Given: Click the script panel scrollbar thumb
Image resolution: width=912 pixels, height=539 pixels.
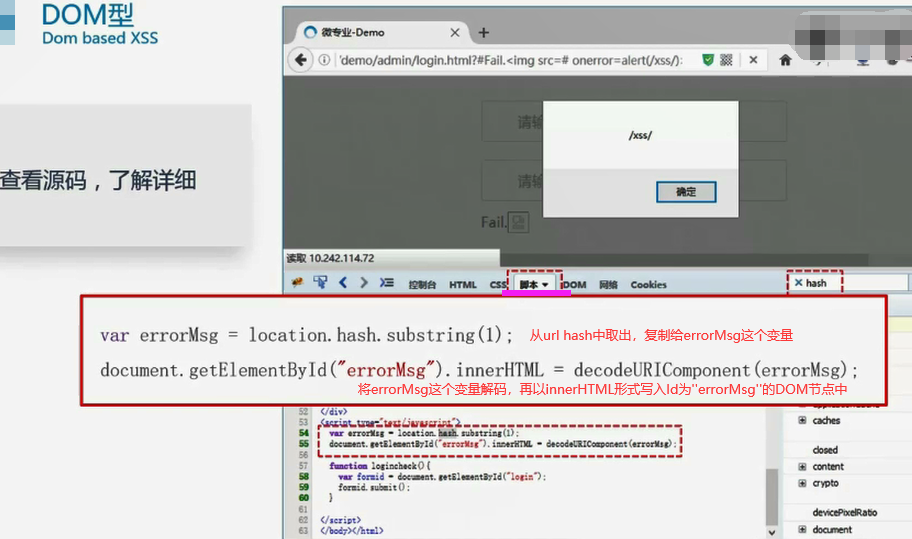Looking at the screenshot, I should coord(772,497).
